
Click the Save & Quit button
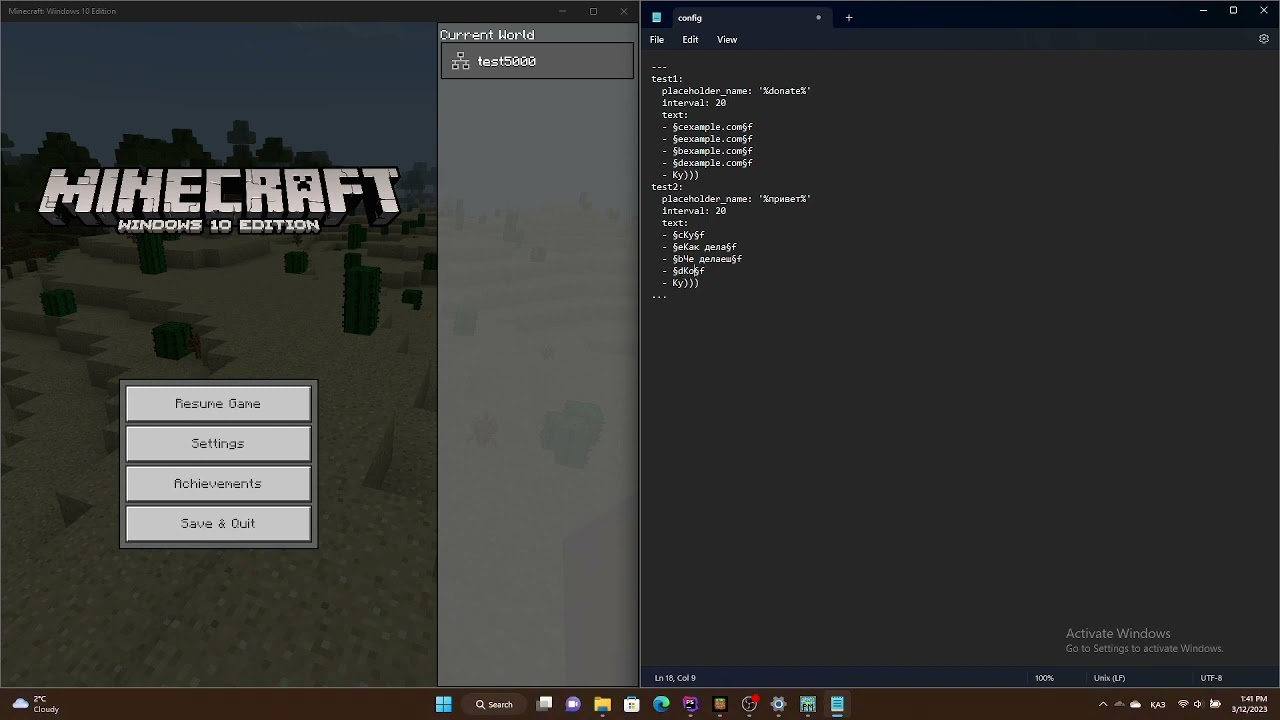point(218,523)
